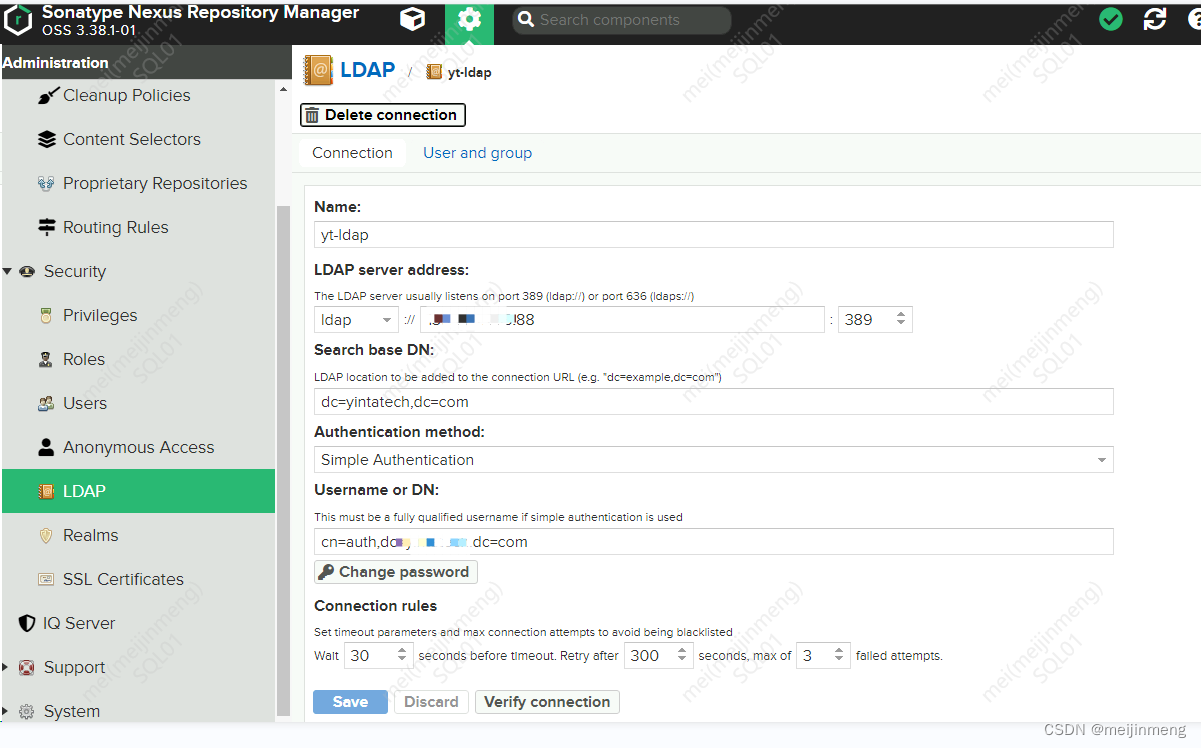The height and width of the screenshot is (748, 1201).
Task: Click the Verify connection button
Action: 547,702
